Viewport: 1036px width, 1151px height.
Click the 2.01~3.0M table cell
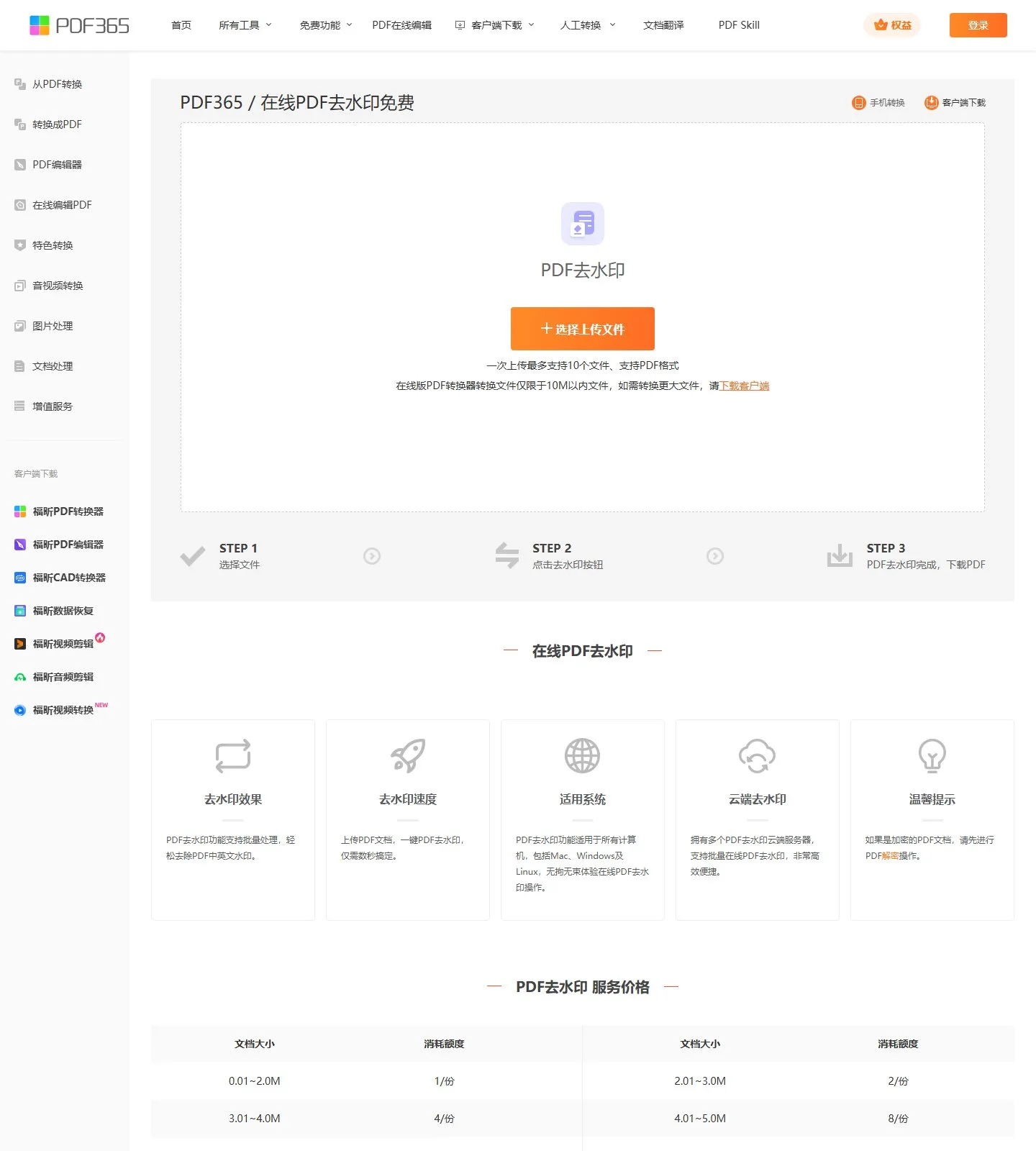700,1081
